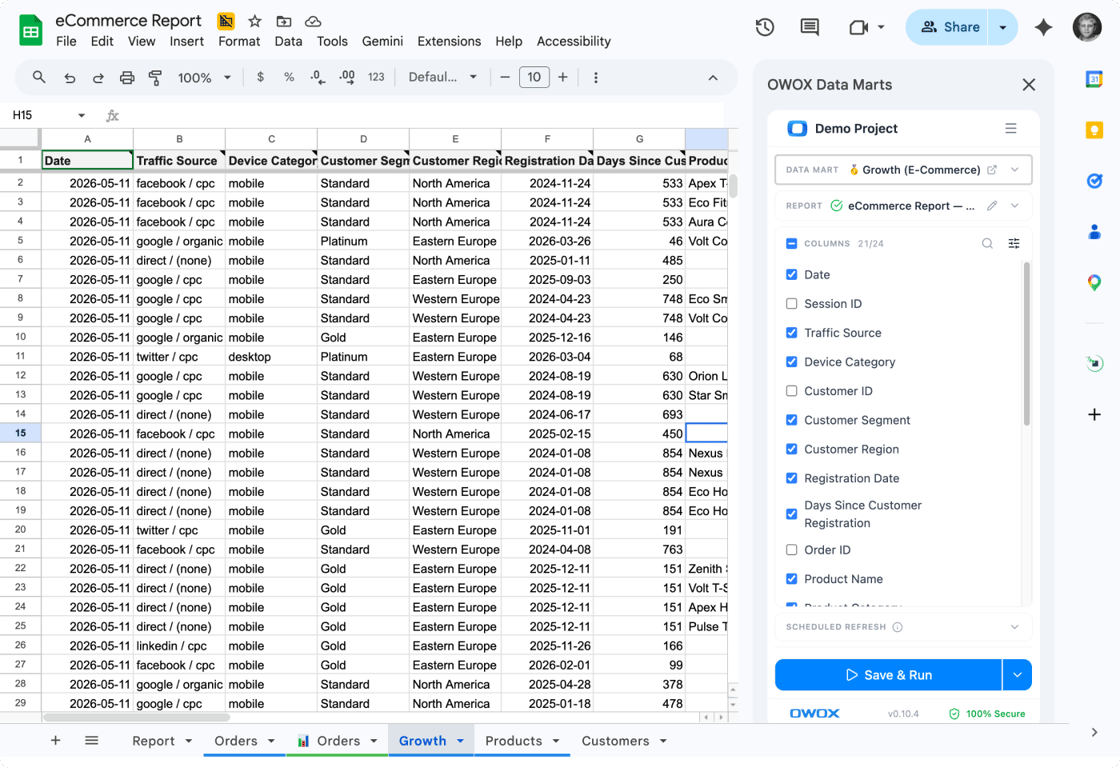Viewport: 1120px width, 768px height.
Task: Open Google Maps side panel
Action: click(x=1094, y=283)
